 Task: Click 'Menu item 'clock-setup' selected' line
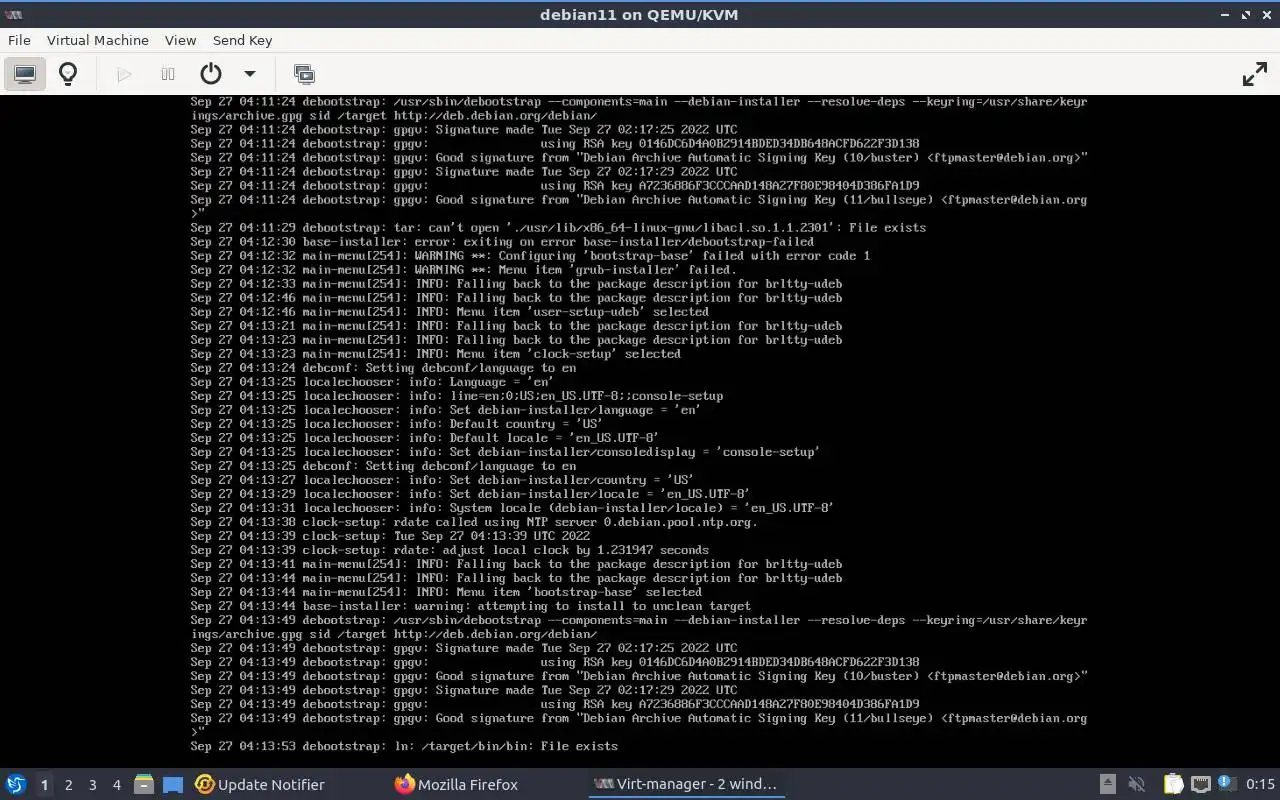click(435, 354)
